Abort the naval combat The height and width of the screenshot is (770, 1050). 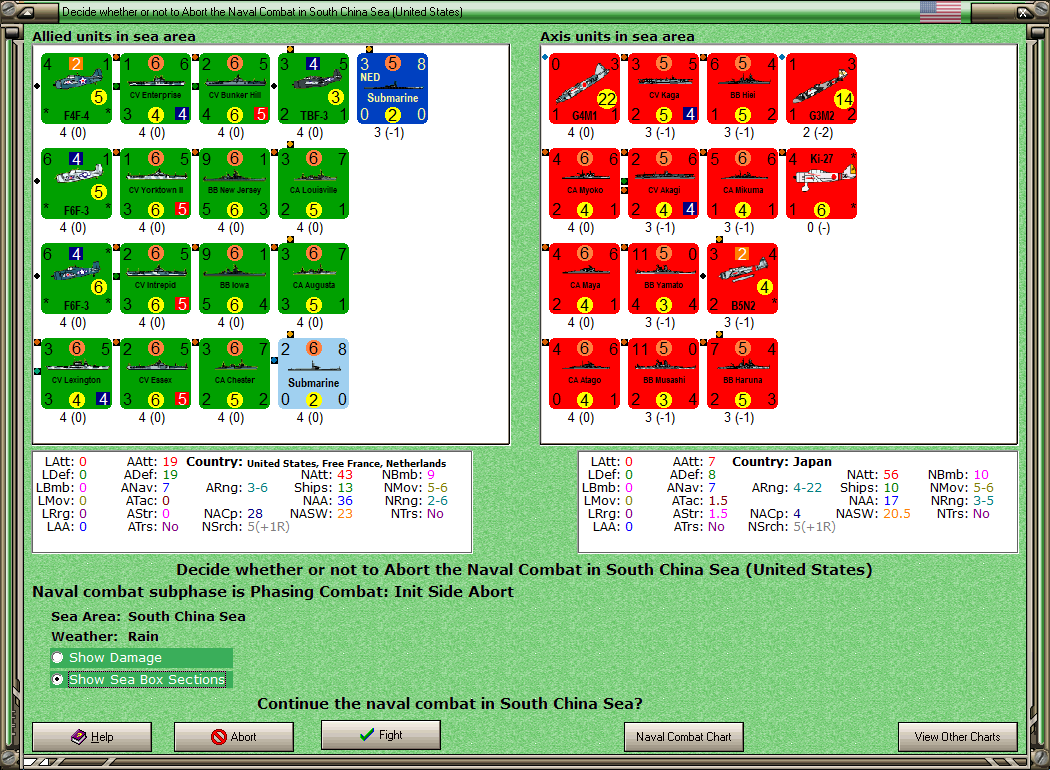click(x=234, y=737)
